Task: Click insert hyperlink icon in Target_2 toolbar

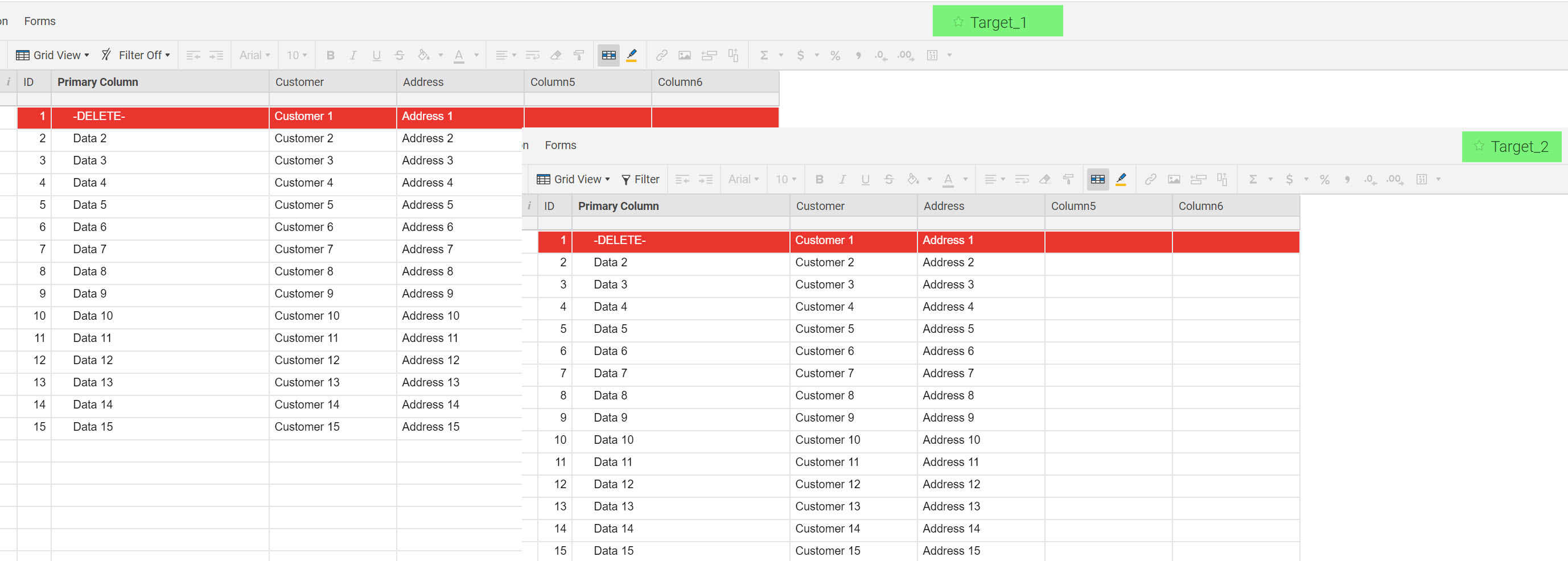Action: pyautogui.click(x=1150, y=179)
